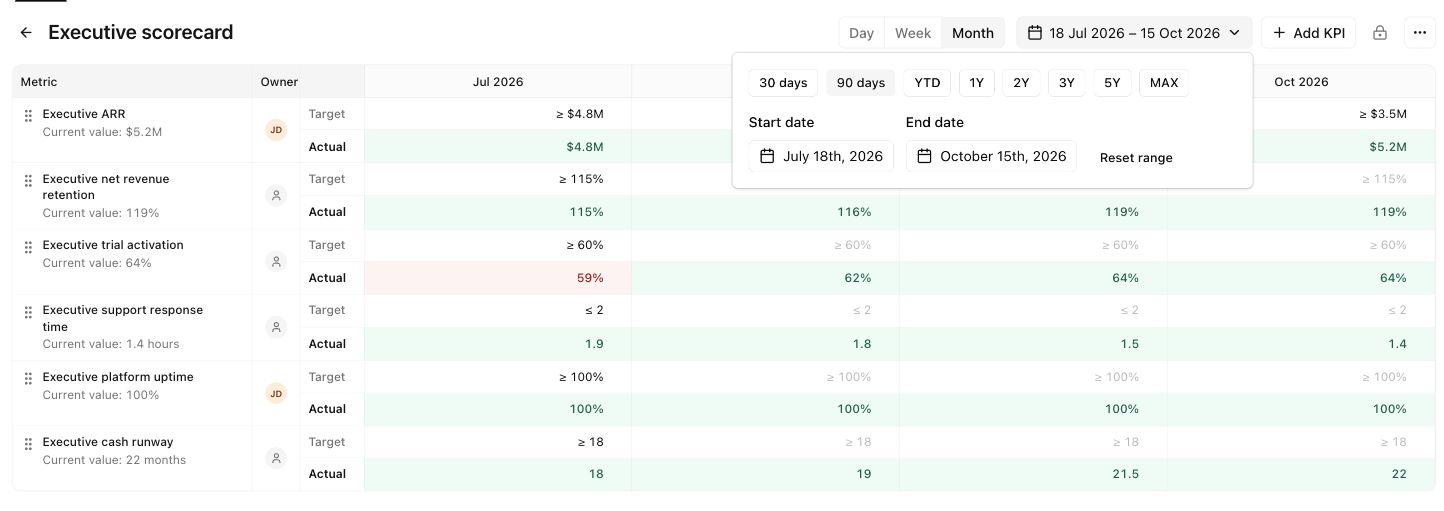Viewport: 1444px width, 511px height.
Task: Click the ≥ 18 Jul 2026 cash runway target cell
Action: click(x=498, y=442)
